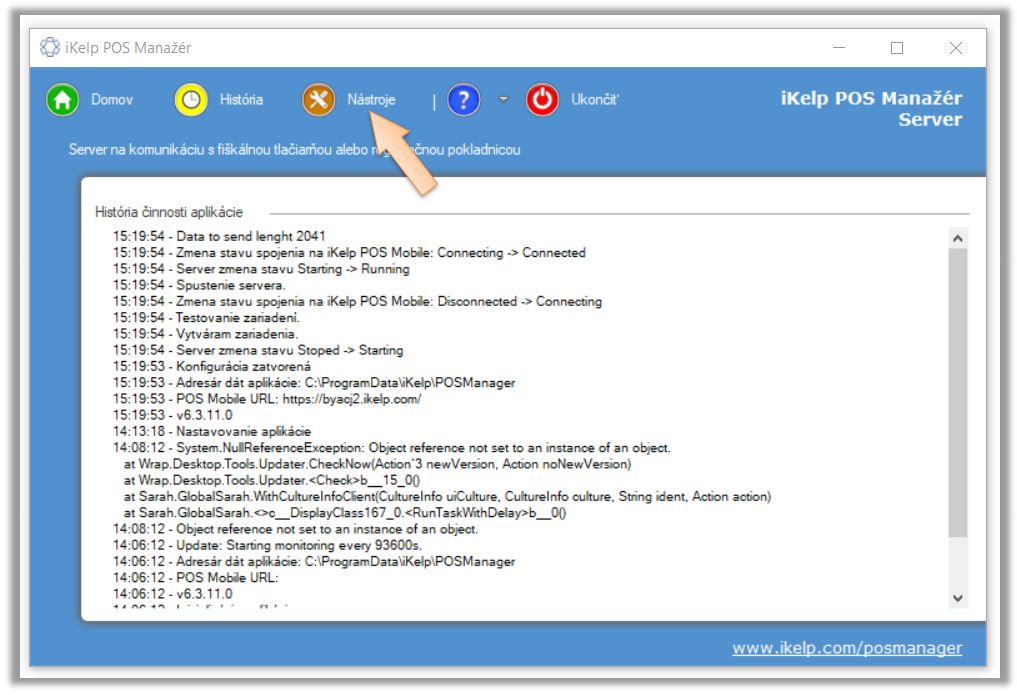This screenshot has width=1017, height=695.
Task: Click the Ukončiť text label
Action: tap(595, 100)
